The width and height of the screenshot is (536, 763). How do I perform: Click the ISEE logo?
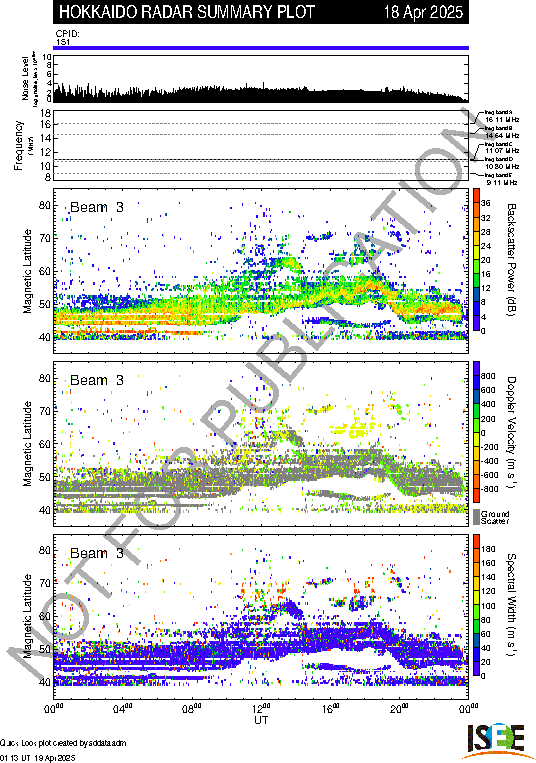(x=494, y=740)
